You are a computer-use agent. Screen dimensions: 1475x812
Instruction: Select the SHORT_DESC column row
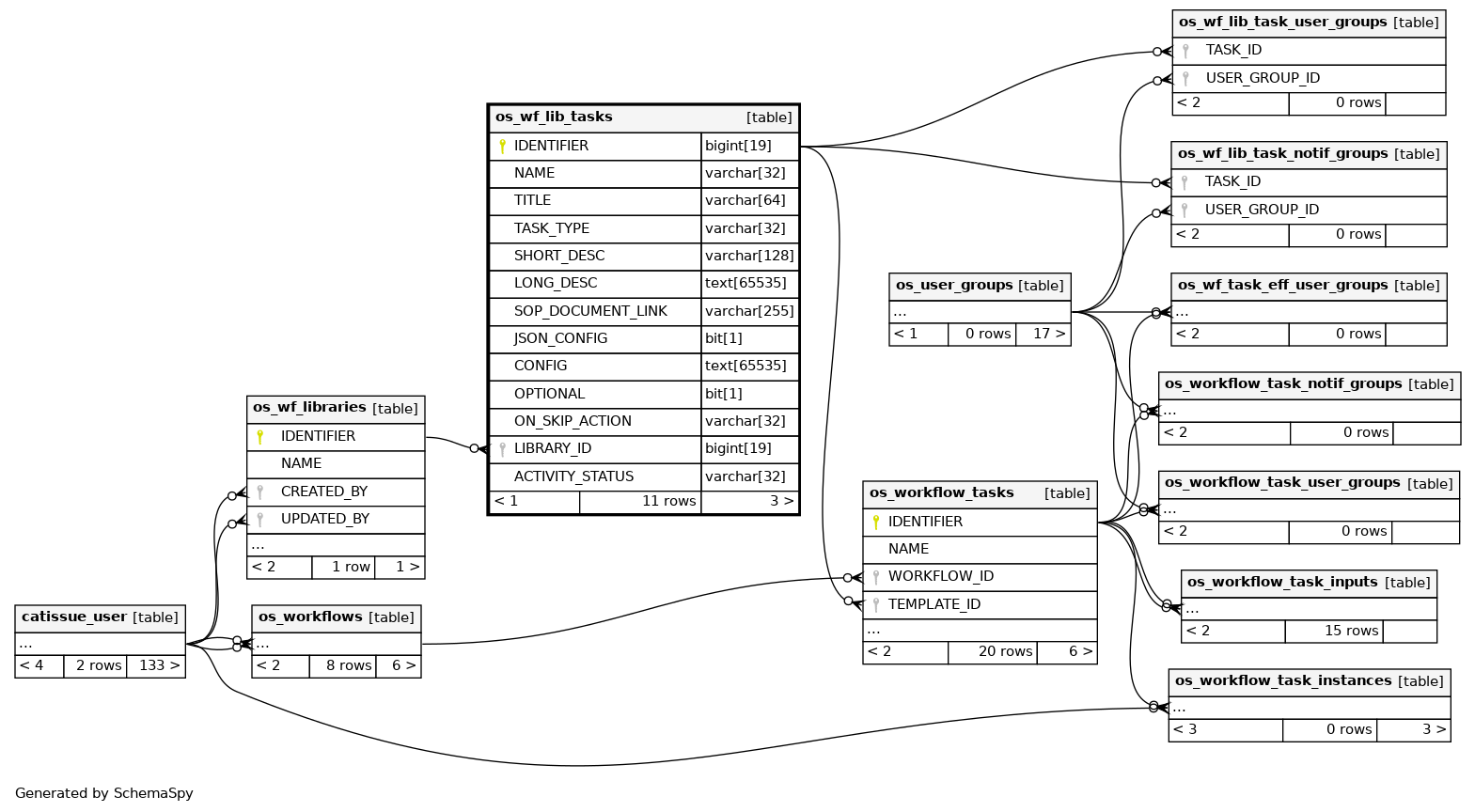pyautogui.click(x=644, y=257)
